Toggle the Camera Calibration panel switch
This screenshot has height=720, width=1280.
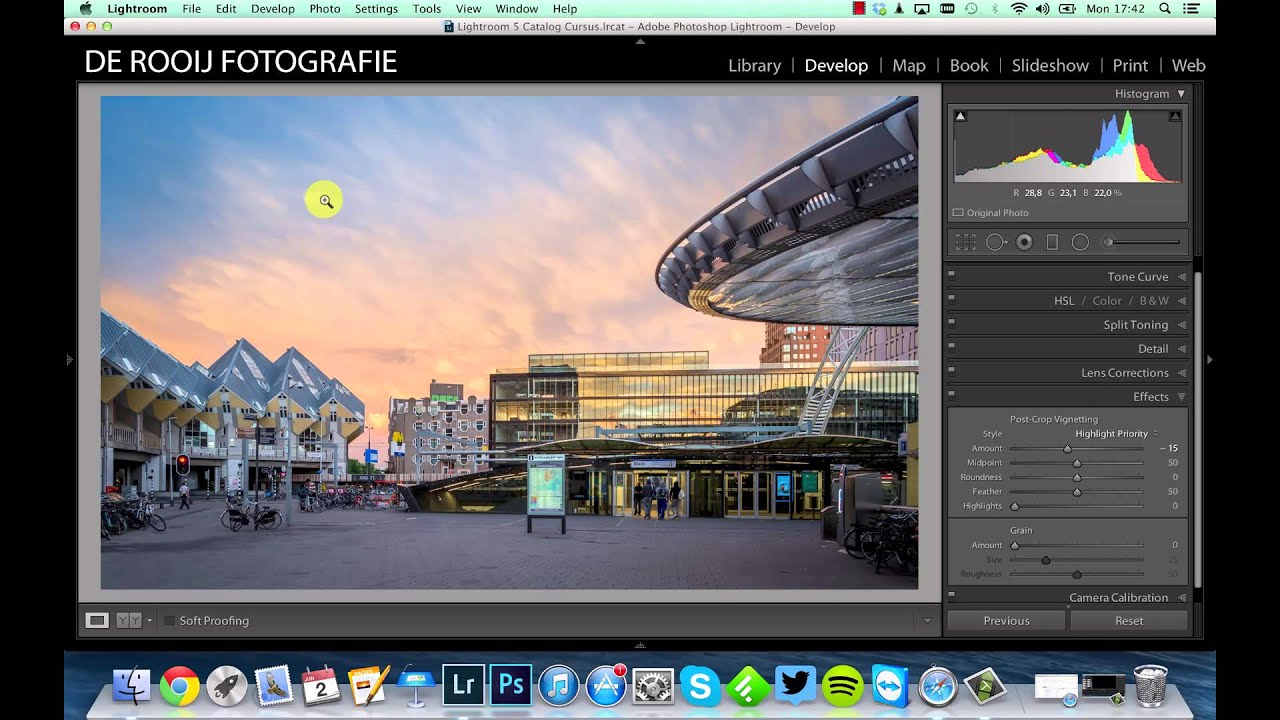(x=951, y=595)
